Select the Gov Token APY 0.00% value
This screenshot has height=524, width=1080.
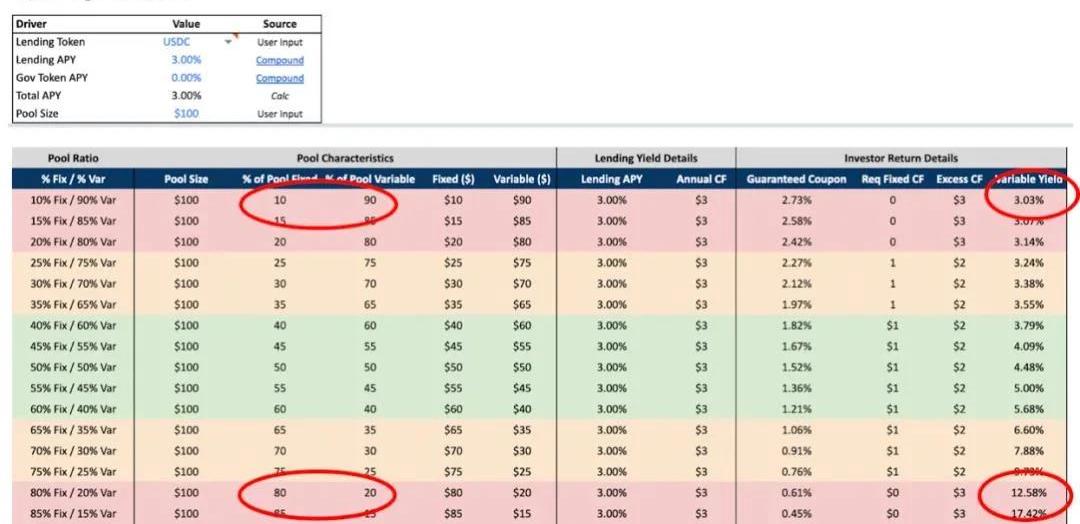(186, 78)
